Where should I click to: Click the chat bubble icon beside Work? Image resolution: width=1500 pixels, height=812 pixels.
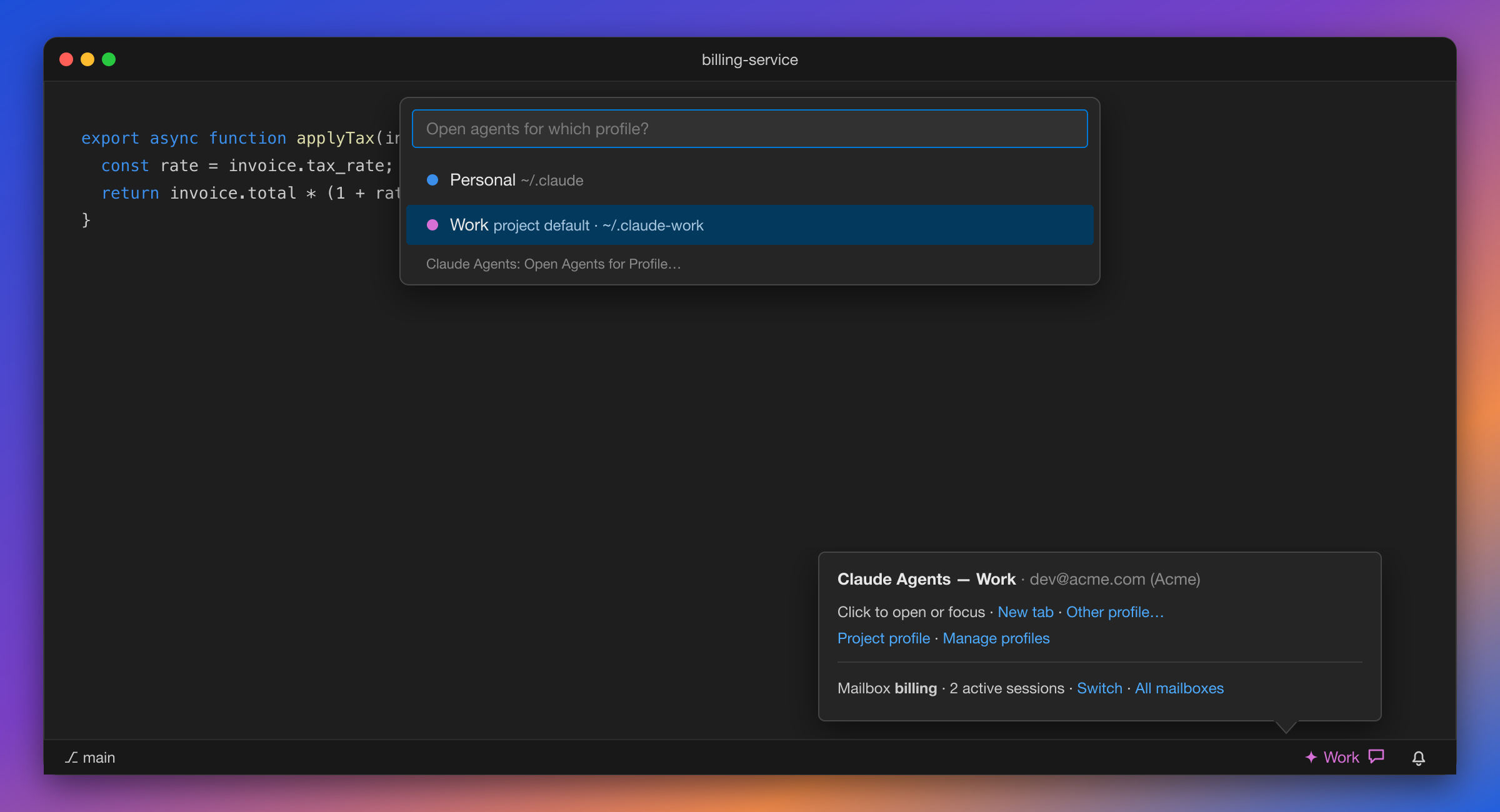point(1376,756)
